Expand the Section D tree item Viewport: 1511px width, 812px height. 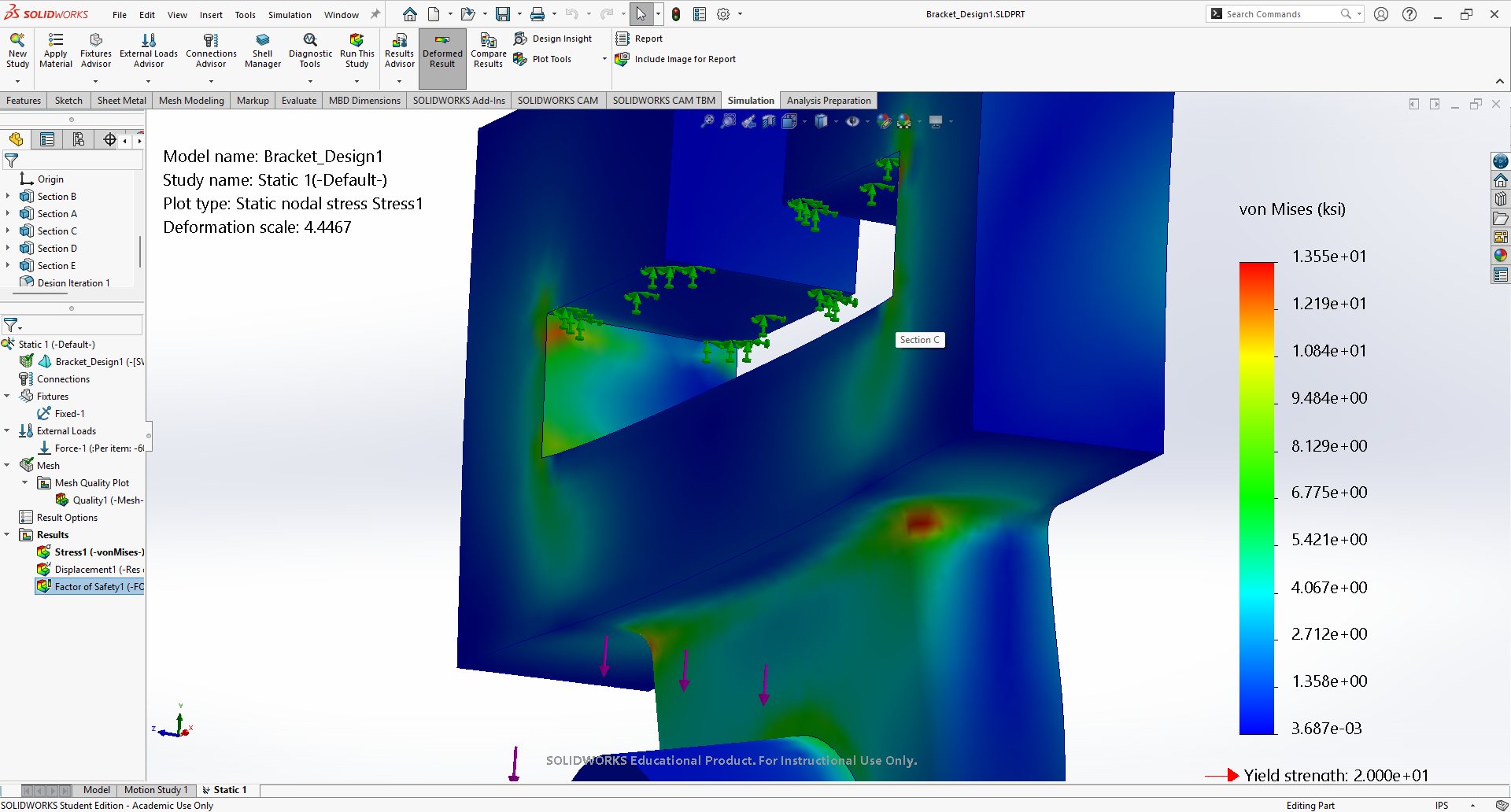(8, 249)
